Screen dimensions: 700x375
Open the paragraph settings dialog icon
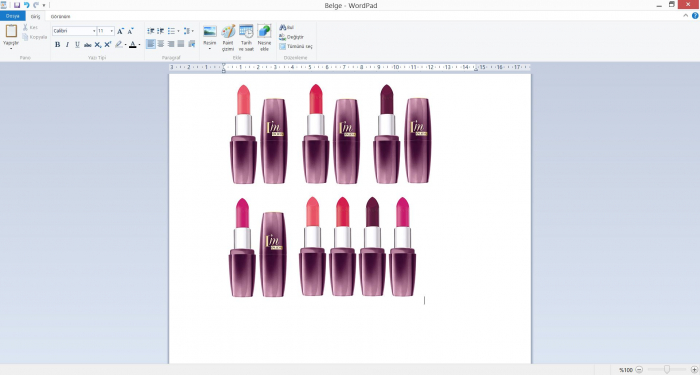192,44
